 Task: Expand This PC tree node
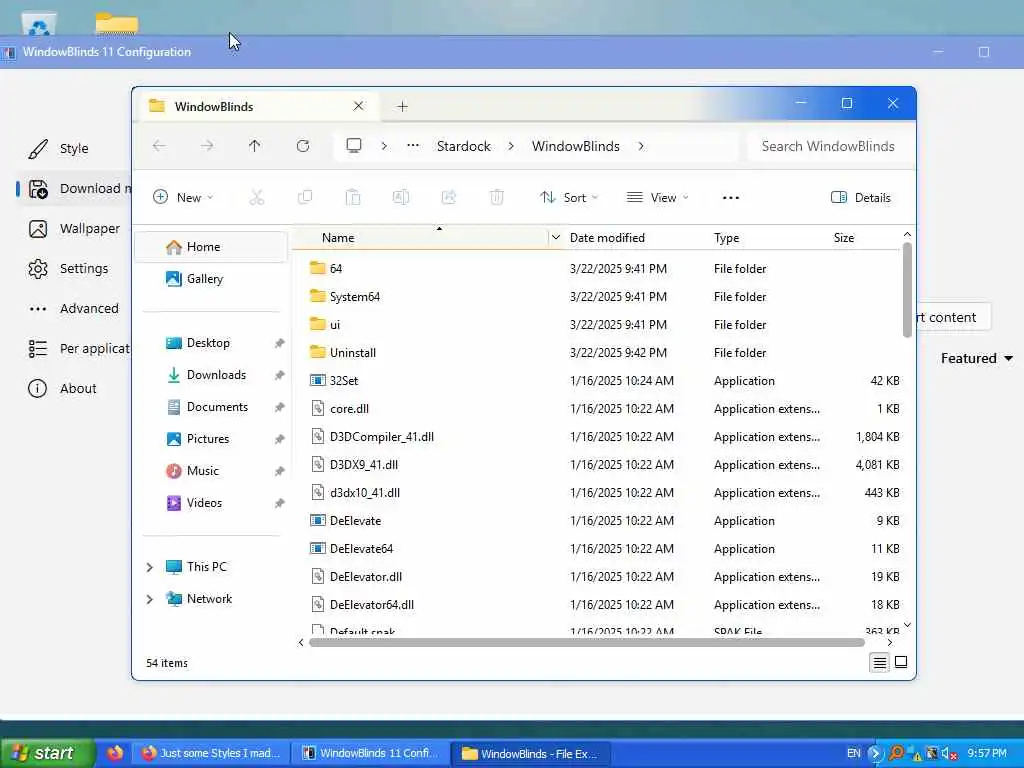click(150, 568)
